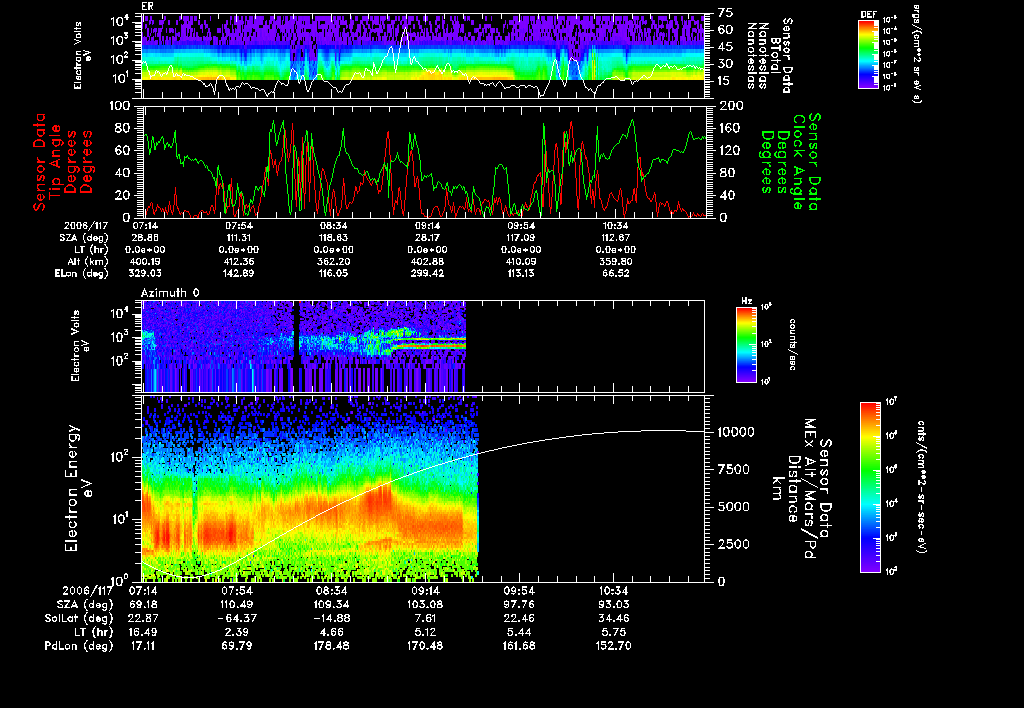
Task: Click the PdLon value '178.48'
Action: pyautogui.click(x=331, y=645)
